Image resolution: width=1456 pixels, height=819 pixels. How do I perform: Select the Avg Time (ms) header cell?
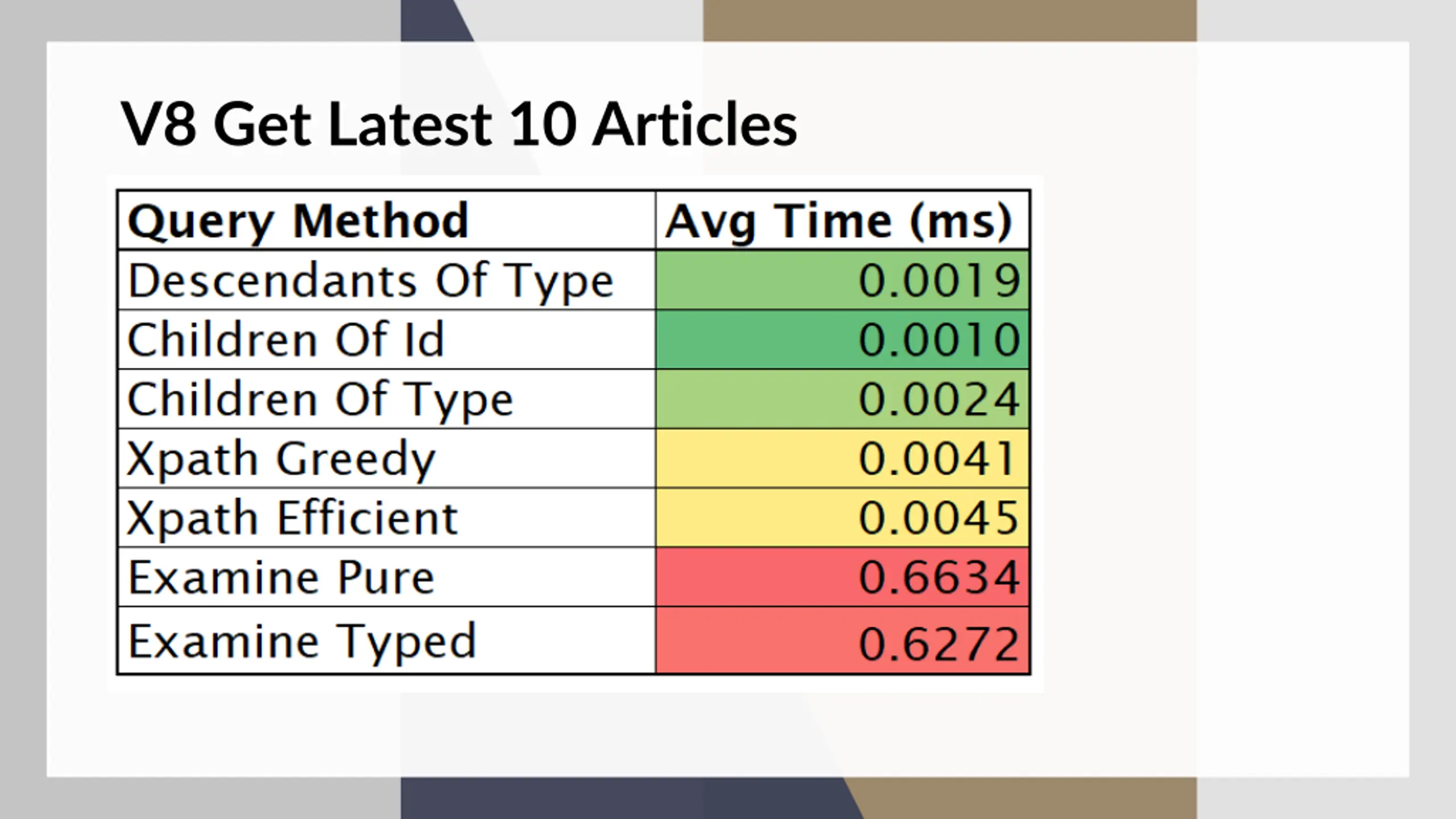tap(842, 220)
